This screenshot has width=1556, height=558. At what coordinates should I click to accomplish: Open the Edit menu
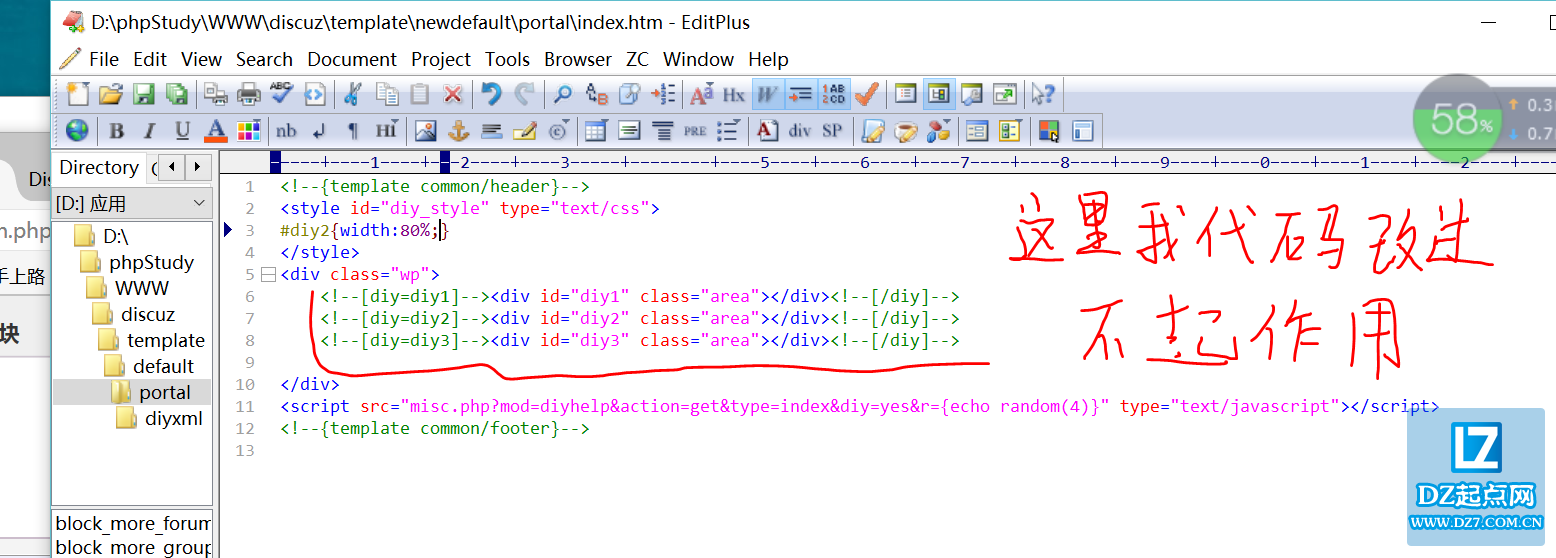150,59
